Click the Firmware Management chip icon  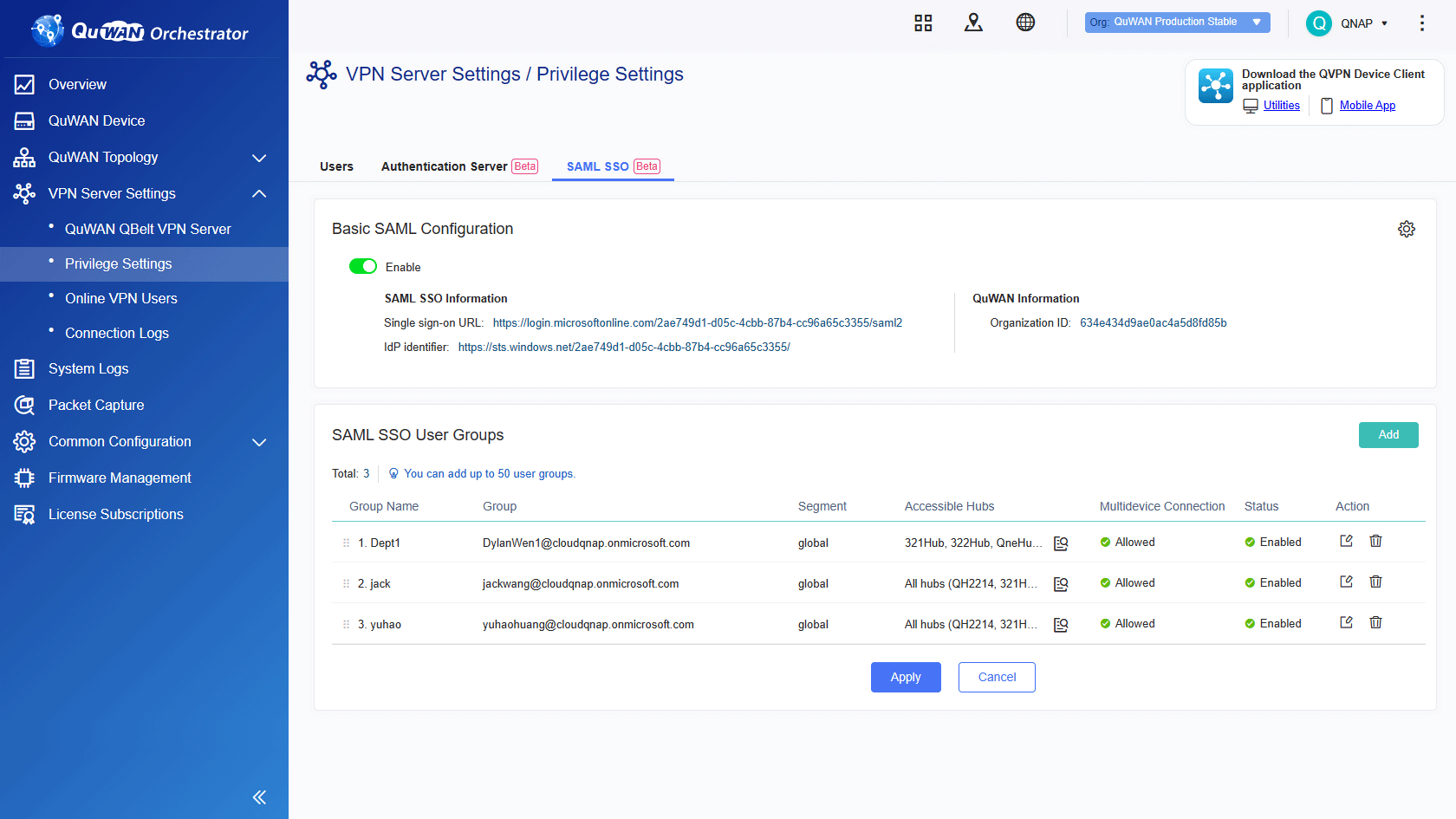coord(24,478)
